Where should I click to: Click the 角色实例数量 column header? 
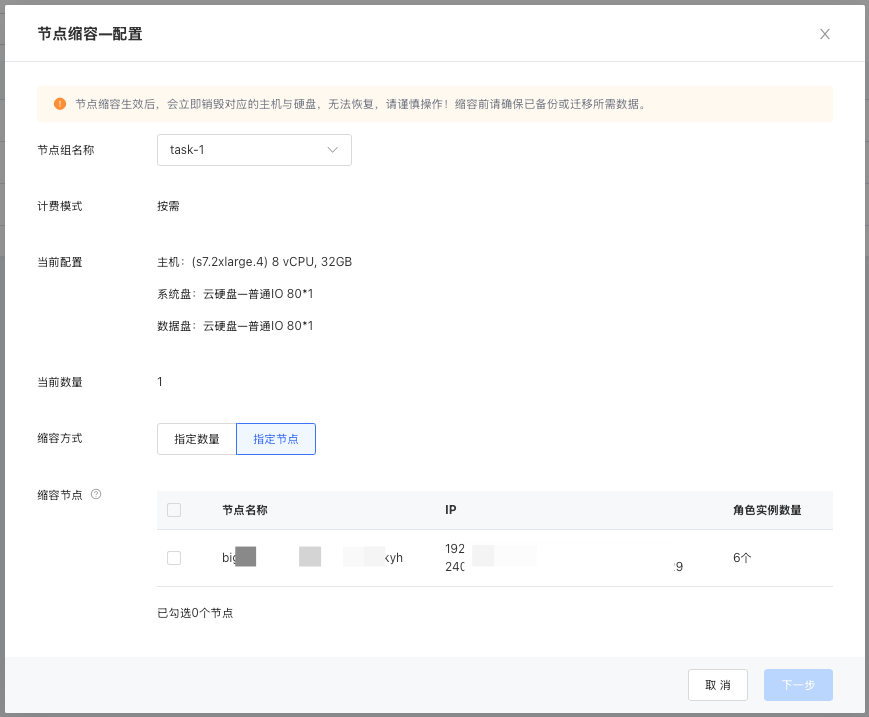[767, 510]
